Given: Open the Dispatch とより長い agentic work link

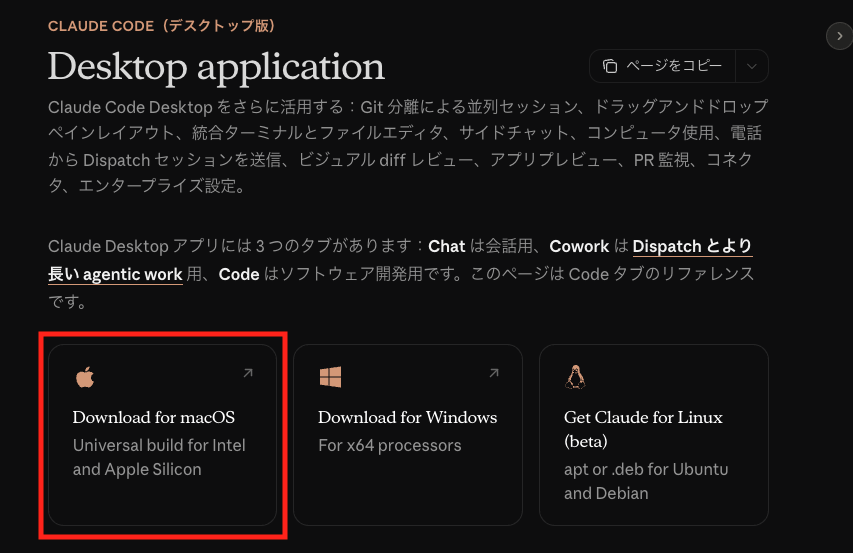Looking at the screenshot, I should coord(692,246).
